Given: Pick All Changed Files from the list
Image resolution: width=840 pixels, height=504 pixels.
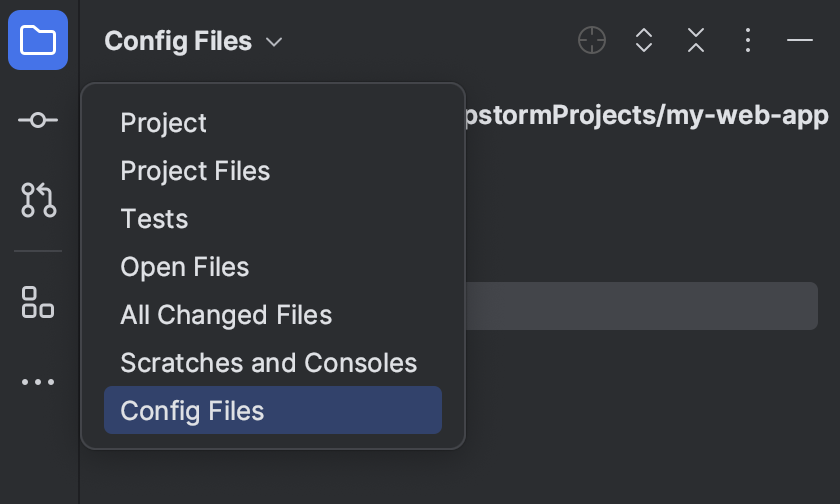Looking at the screenshot, I should coord(226,315).
